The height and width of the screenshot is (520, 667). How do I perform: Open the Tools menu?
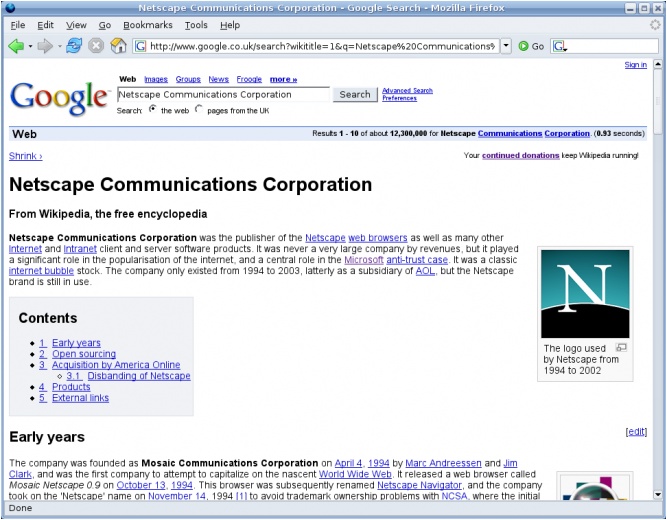(196, 25)
